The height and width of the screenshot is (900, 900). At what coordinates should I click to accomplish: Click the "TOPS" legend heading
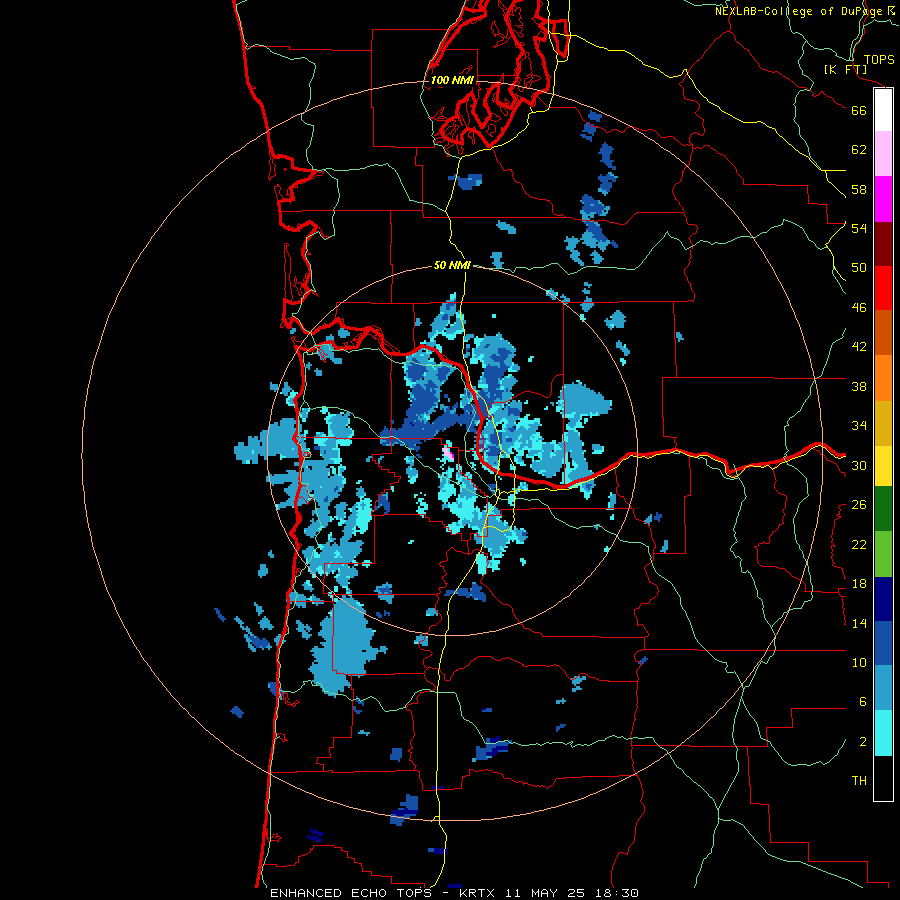tap(879, 59)
